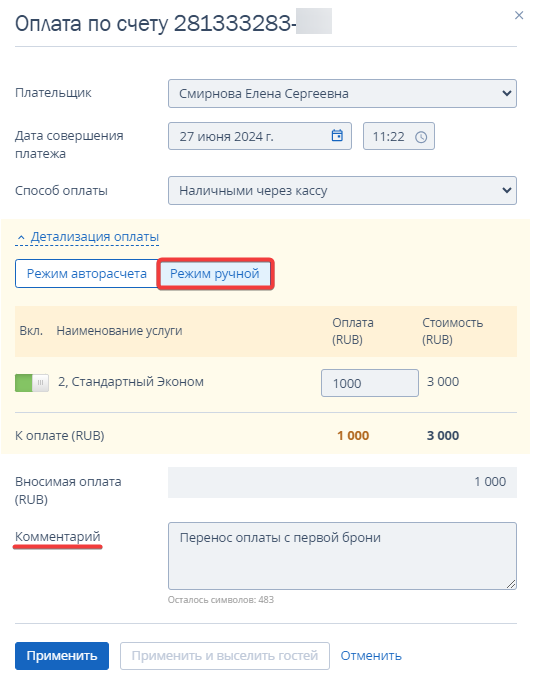The width and height of the screenshot is (533, 687).
Task: Open the Способ оплаты dropdown
Action: click(x=342, y=191)
